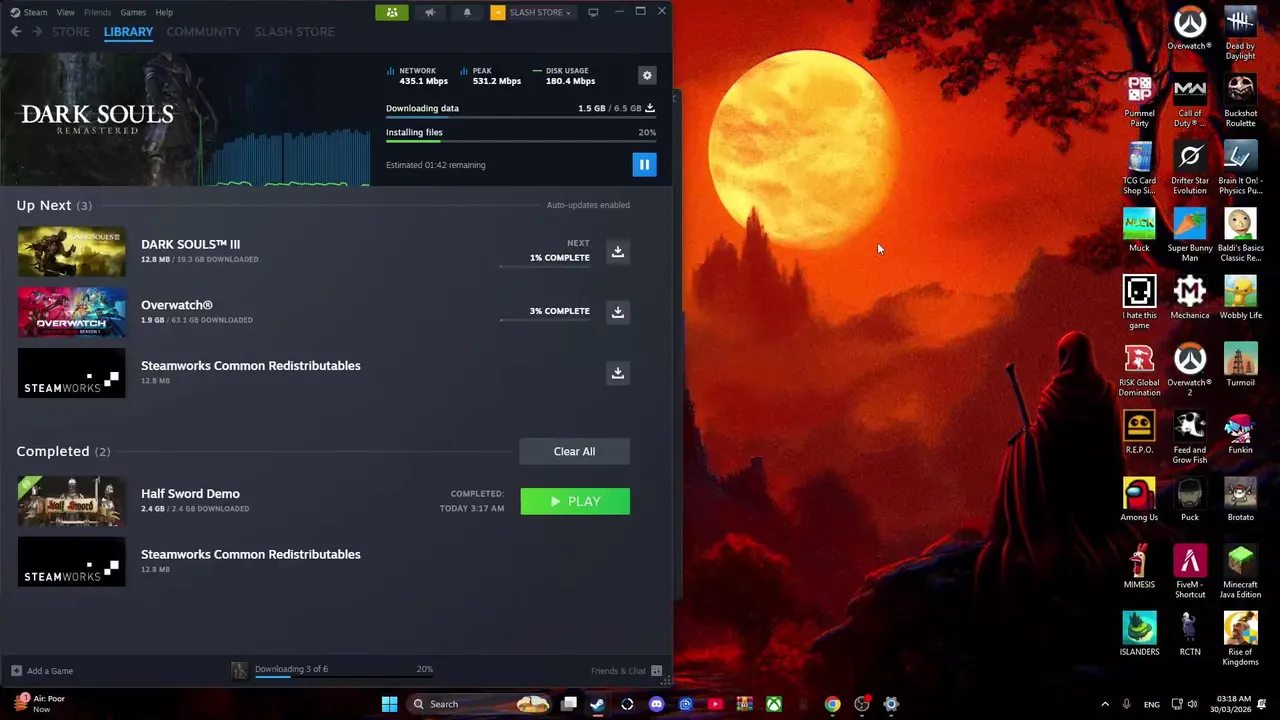Open Discord from the taskbar
Screen dimensions: 1280x720
click(x=656, y=704)
